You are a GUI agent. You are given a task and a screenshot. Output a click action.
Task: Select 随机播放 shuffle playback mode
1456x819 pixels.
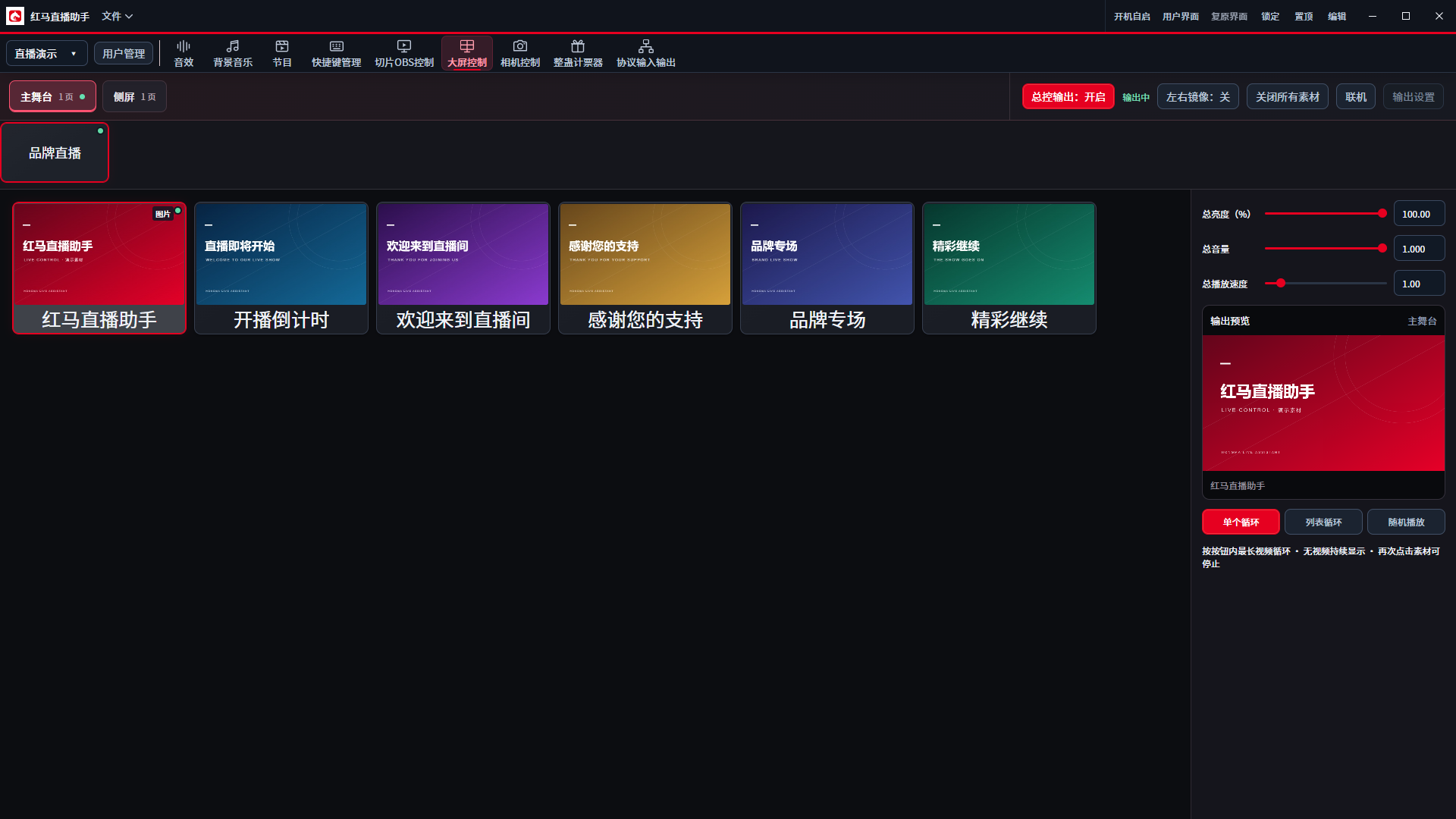[1406, 522]
